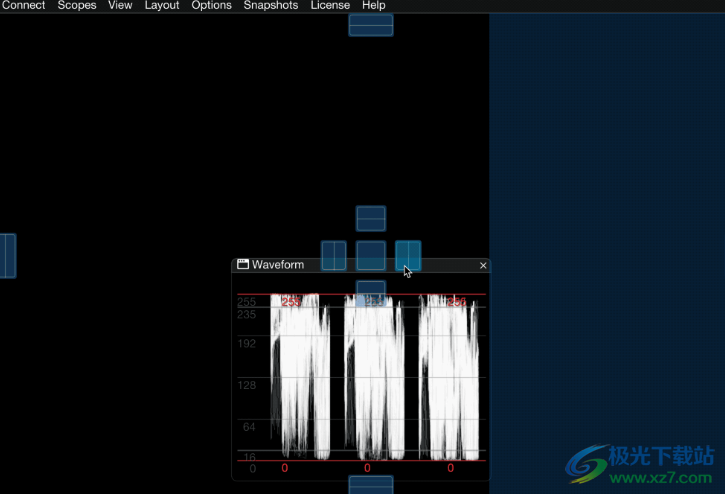
Task: Choose the dock-top target in center cluster
Action: tap(371, 218)
